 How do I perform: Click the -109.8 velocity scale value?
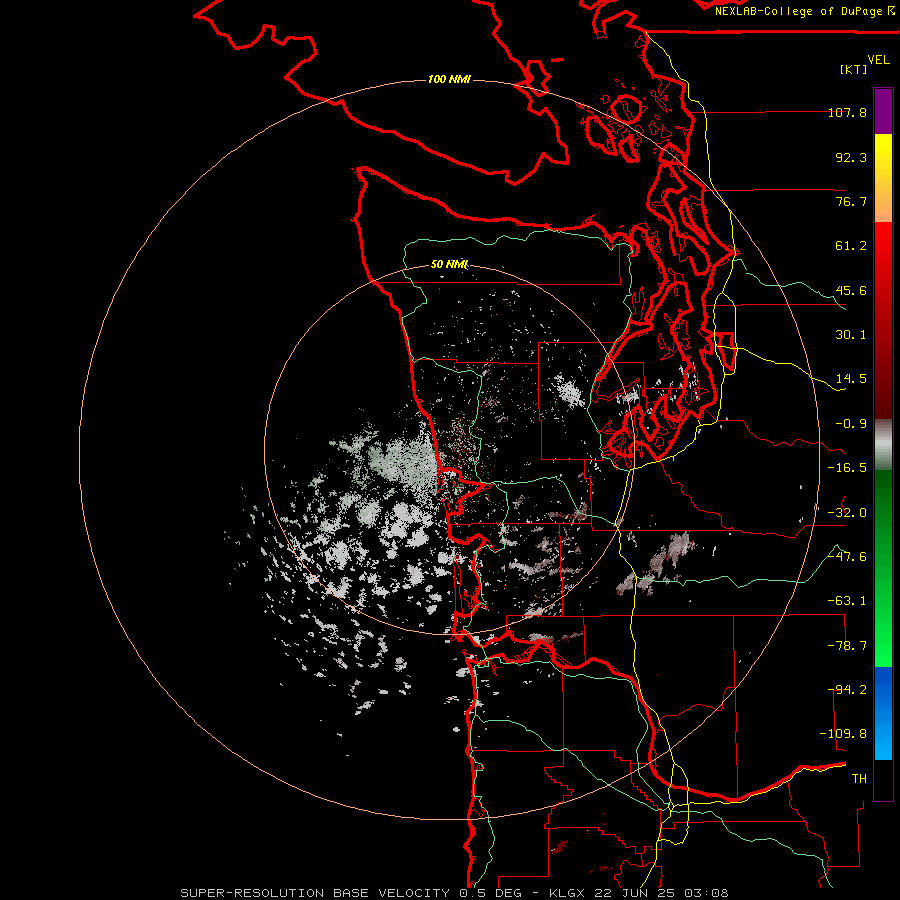click(843, 734)
